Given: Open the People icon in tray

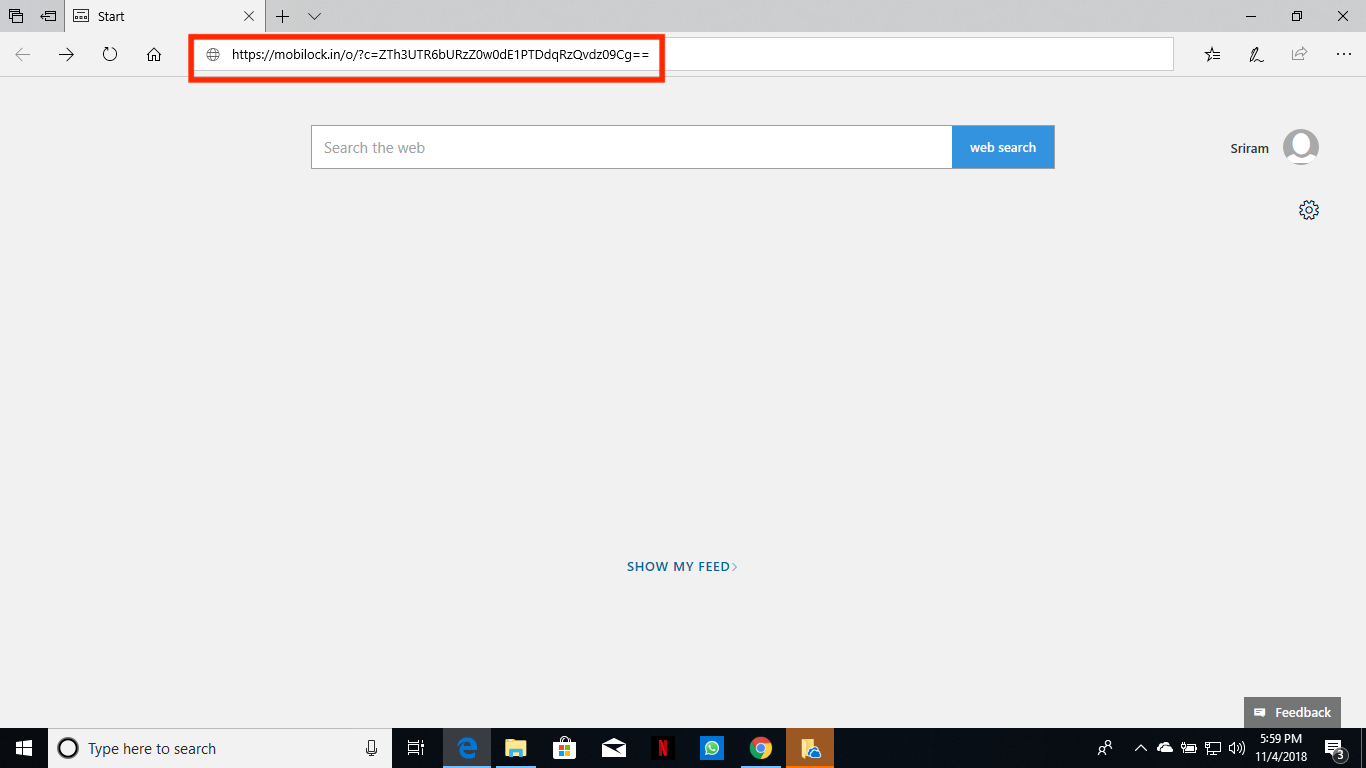Looking at the screenshot, I should coord(1105,747).
